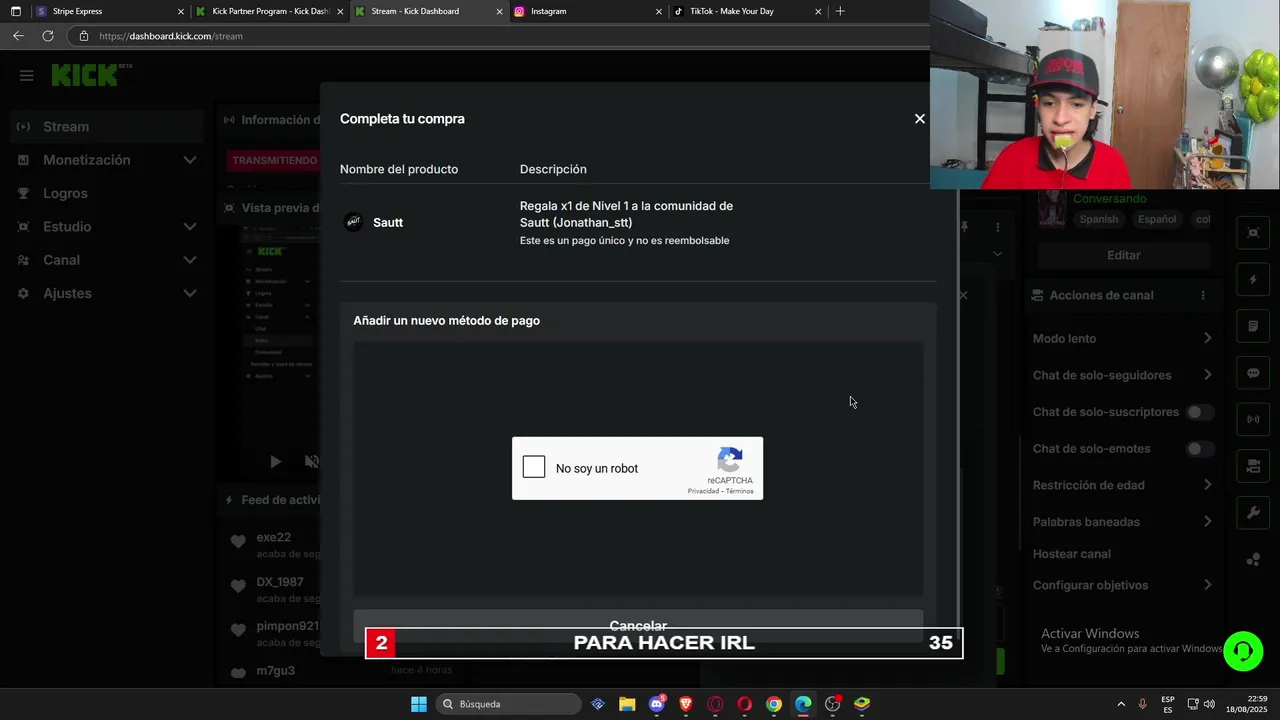1280x720 pixels.
Task: Open OBS Studio from taskbar
Action: tap(832, 704)
